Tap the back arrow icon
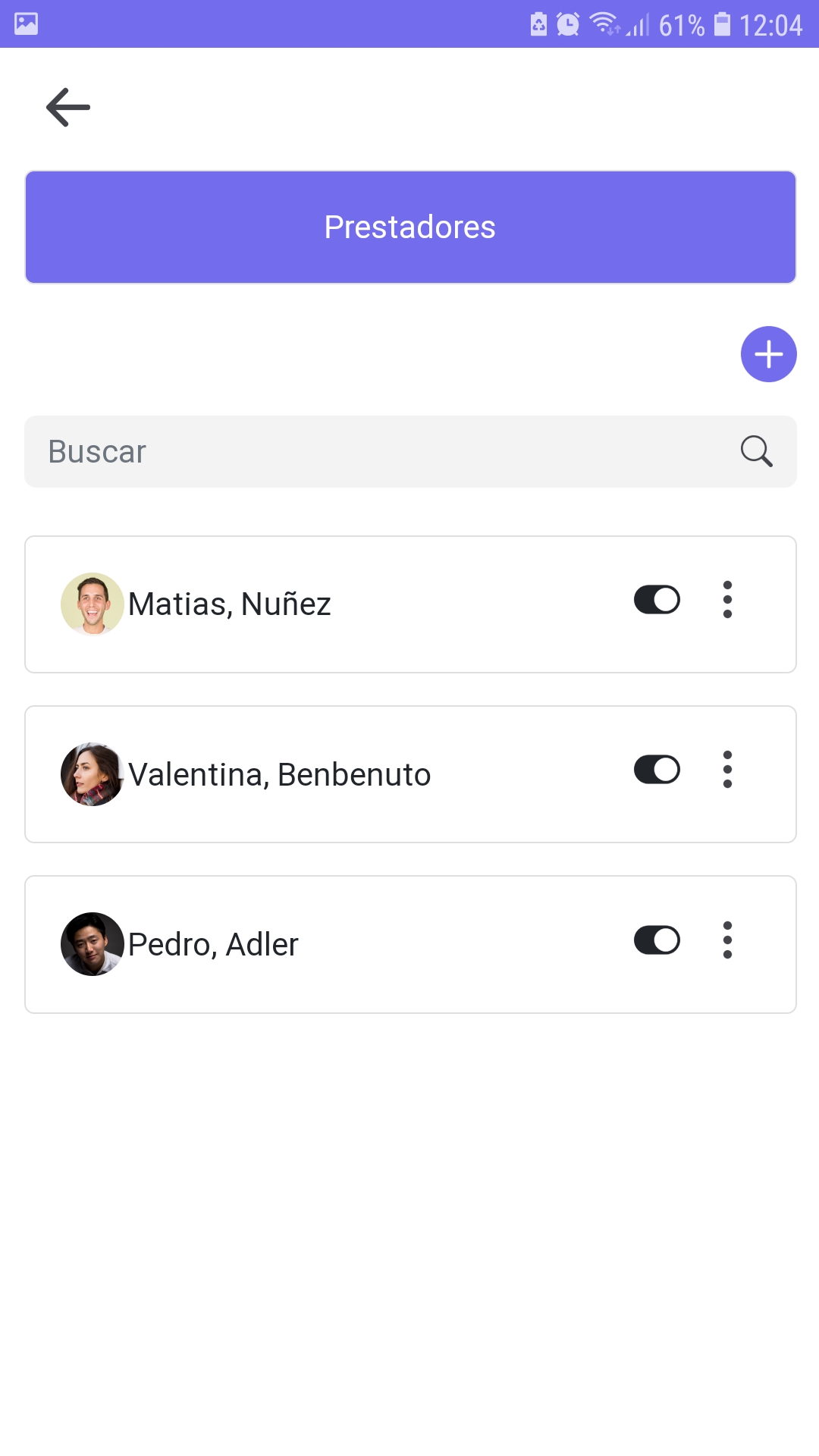 68,107
